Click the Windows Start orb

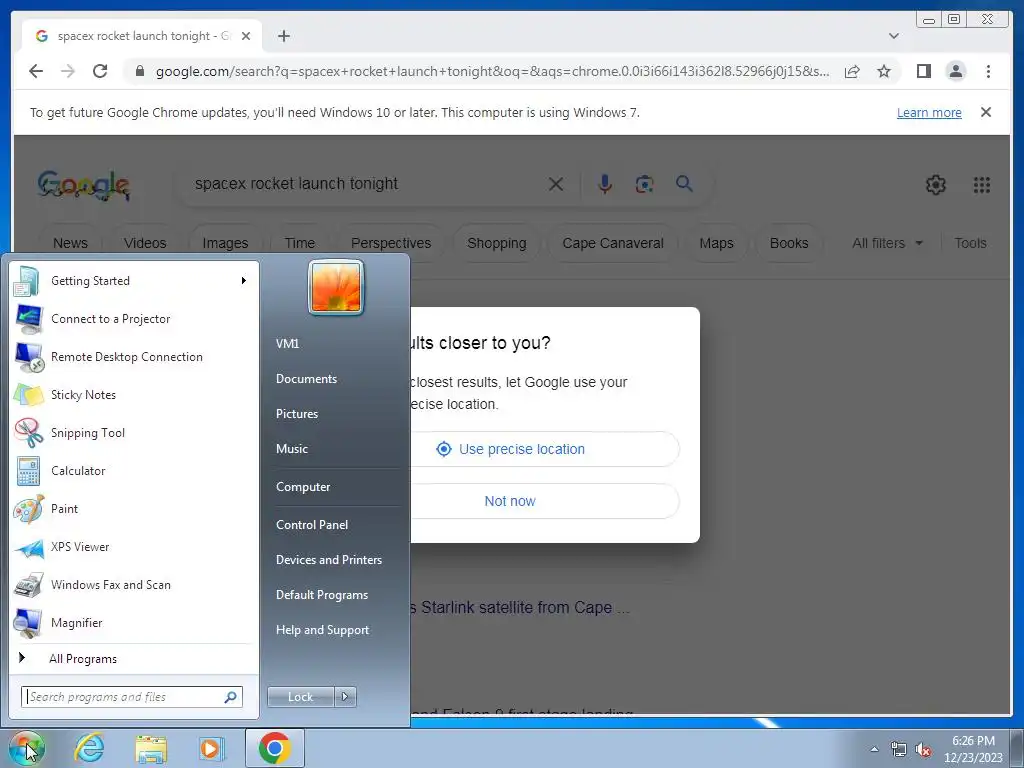pyautogui.click(x=26, y=748)
